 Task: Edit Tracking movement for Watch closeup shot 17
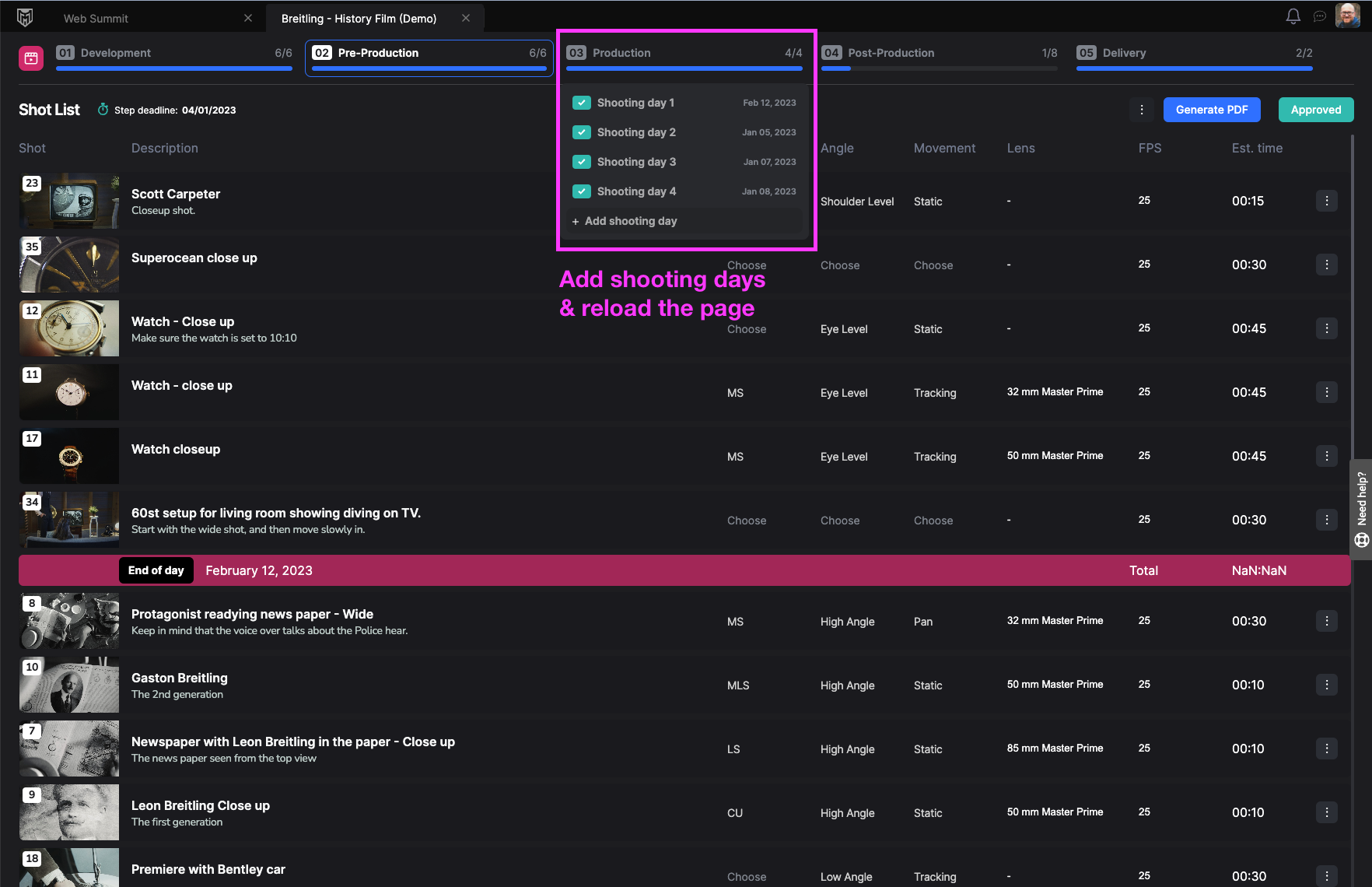935,457
